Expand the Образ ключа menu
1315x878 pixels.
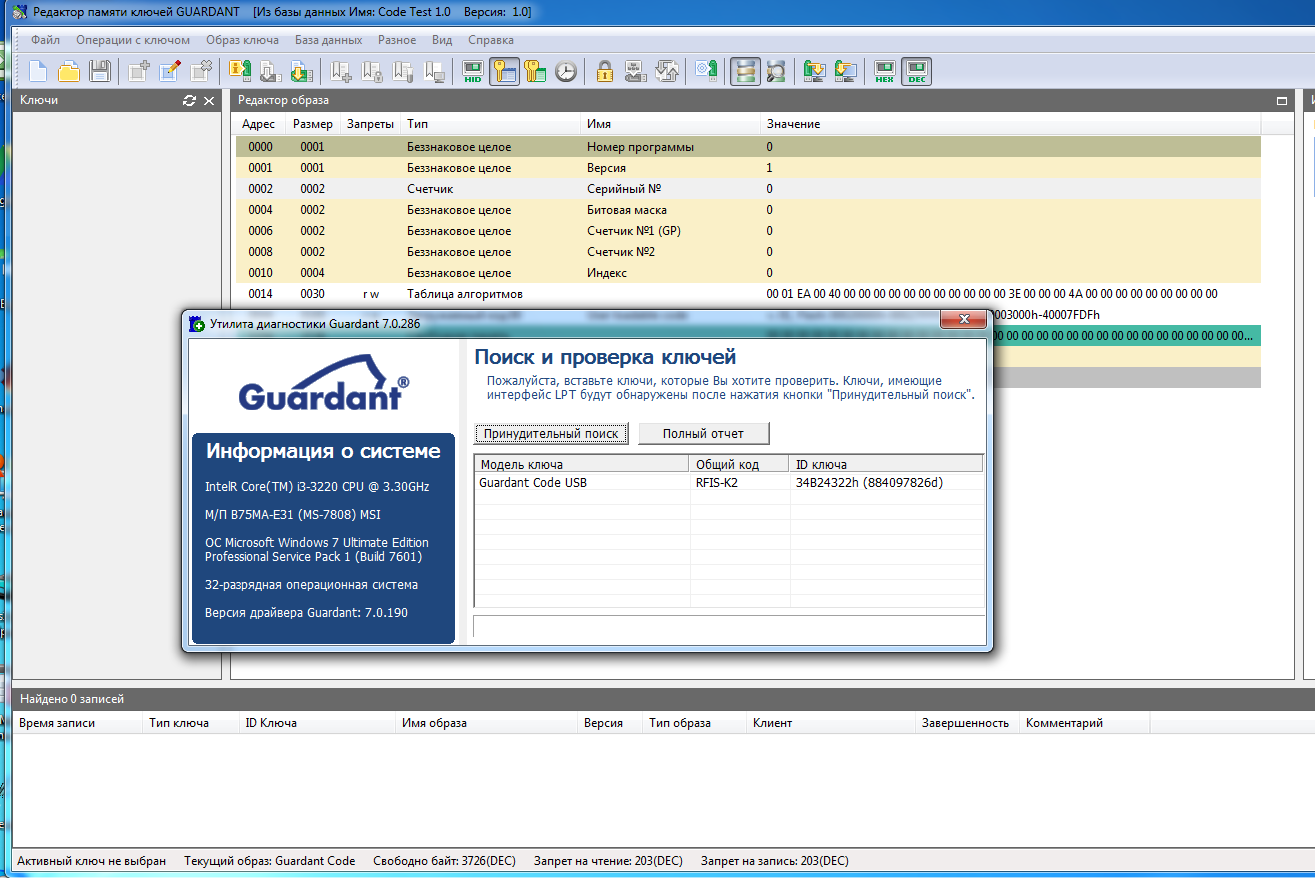pos(242,40)
